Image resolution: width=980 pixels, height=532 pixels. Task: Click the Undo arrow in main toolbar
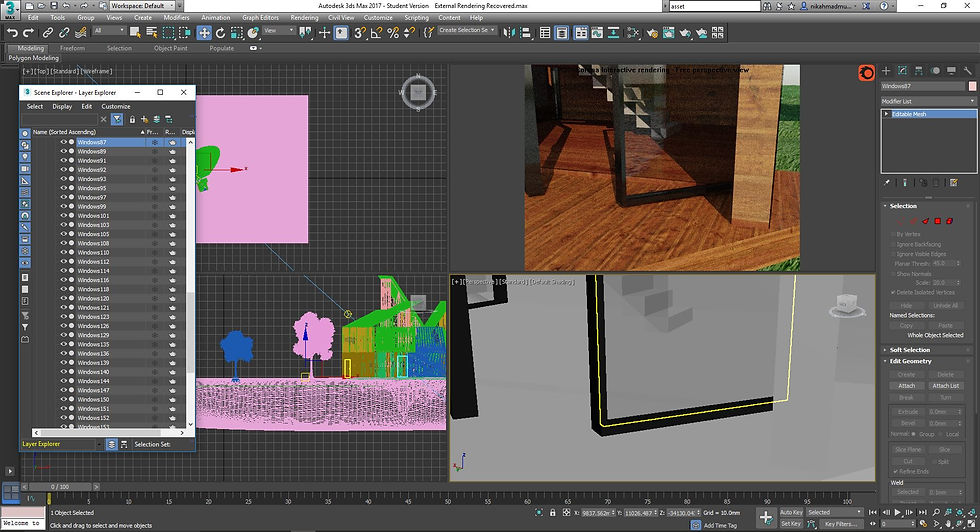(12, 33)
